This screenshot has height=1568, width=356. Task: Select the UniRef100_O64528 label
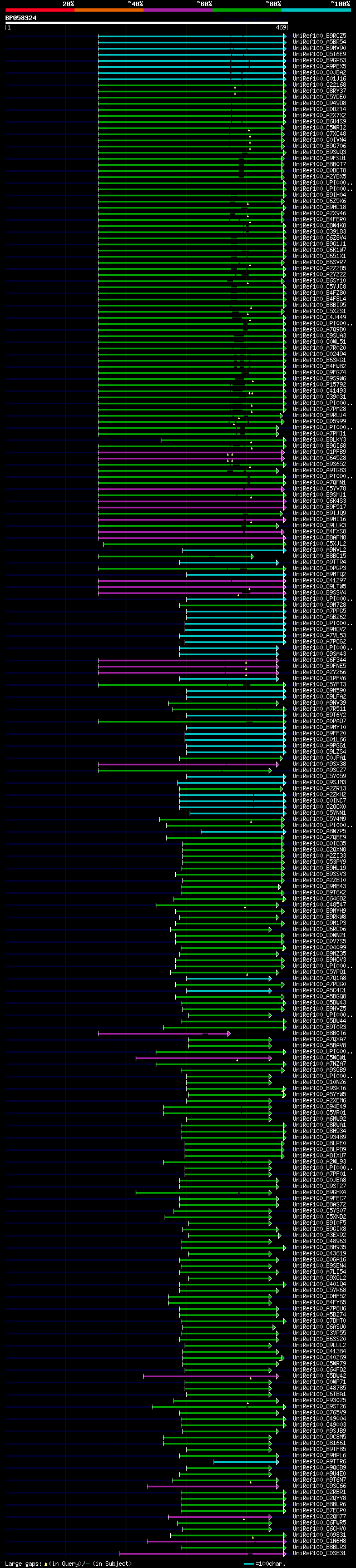tap(319, 458)
